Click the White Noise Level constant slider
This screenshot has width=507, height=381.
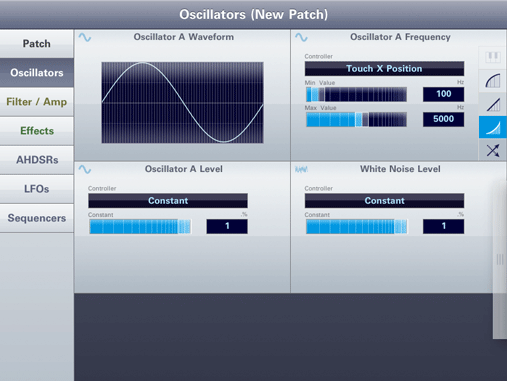coord(356,227)
